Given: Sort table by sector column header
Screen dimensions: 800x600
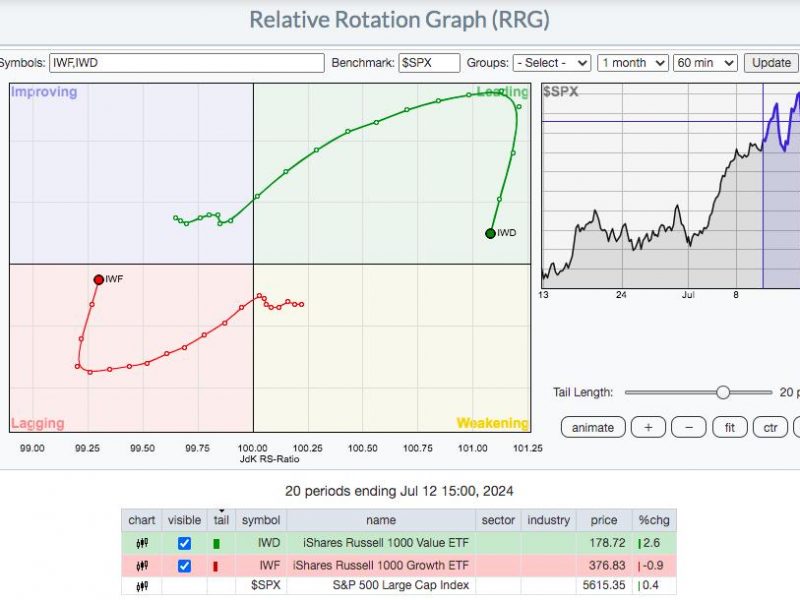Looking at the screenshot, I should pos(498,520).
